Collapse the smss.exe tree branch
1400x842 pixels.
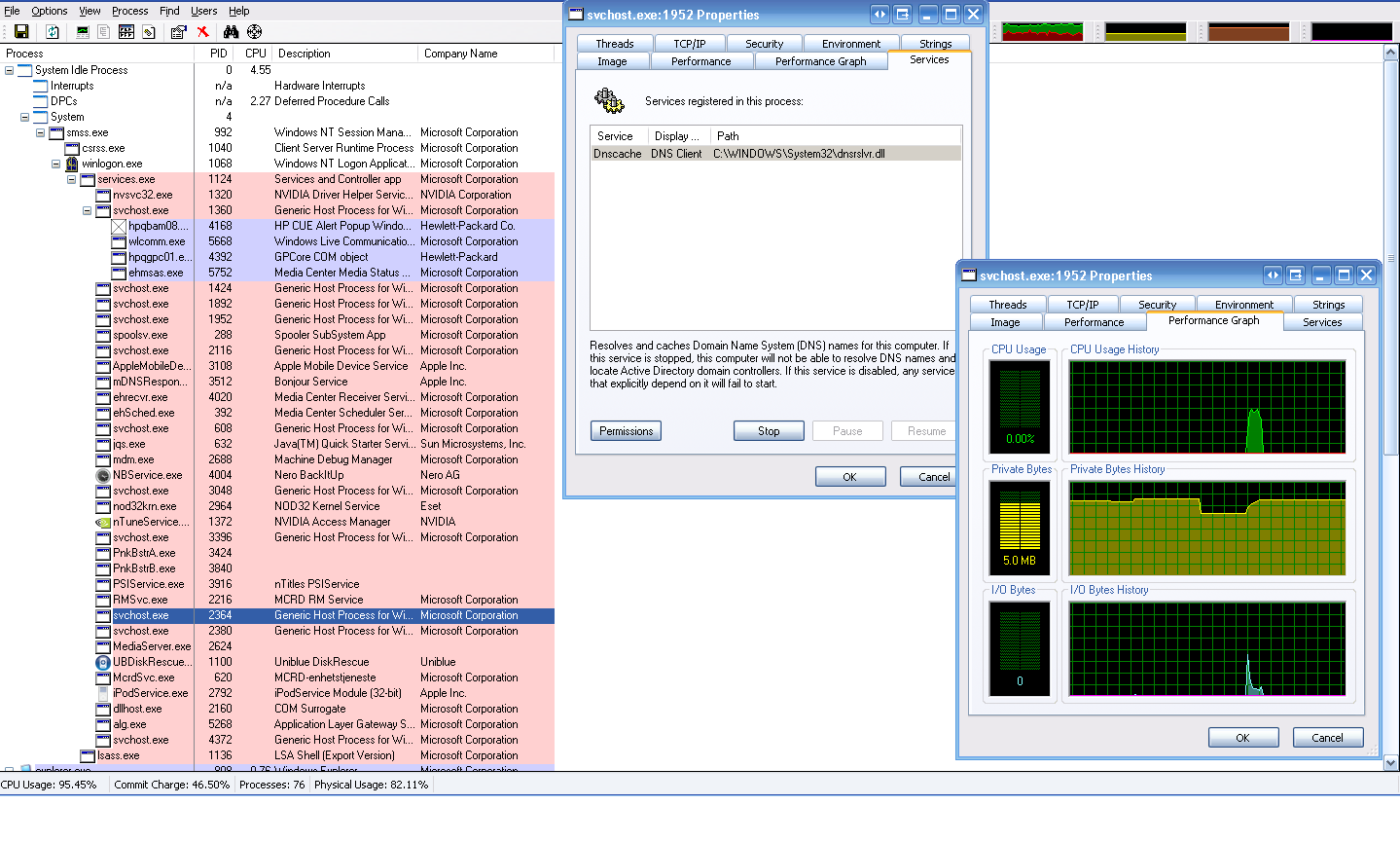tap(40, 132)
